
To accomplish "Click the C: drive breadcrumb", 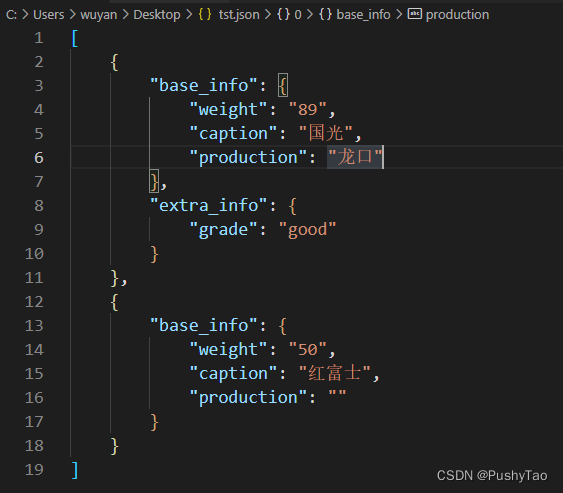I will (11, 15).
